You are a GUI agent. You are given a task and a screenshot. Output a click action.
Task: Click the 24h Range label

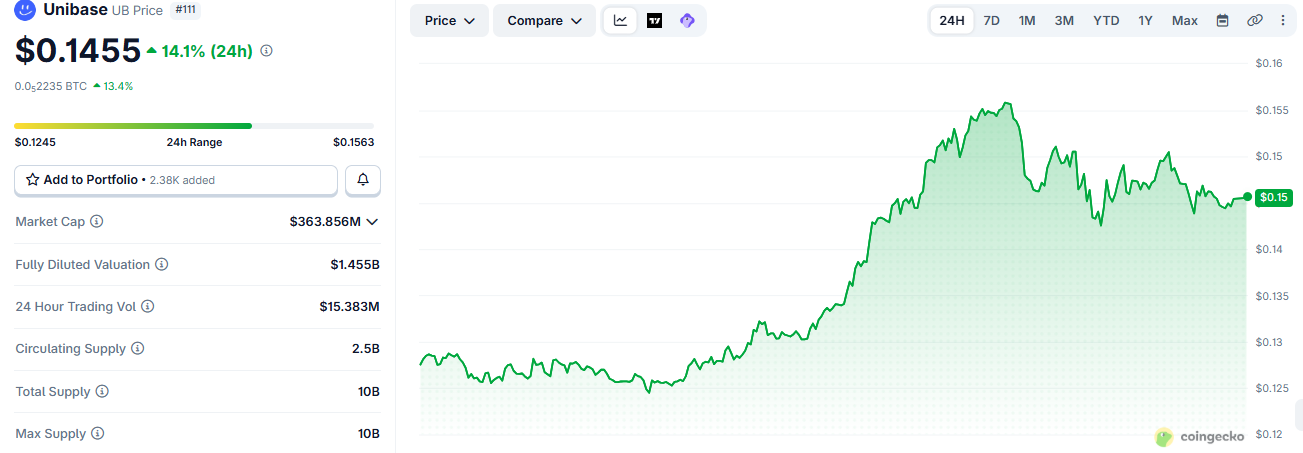(x=194, y=142)
